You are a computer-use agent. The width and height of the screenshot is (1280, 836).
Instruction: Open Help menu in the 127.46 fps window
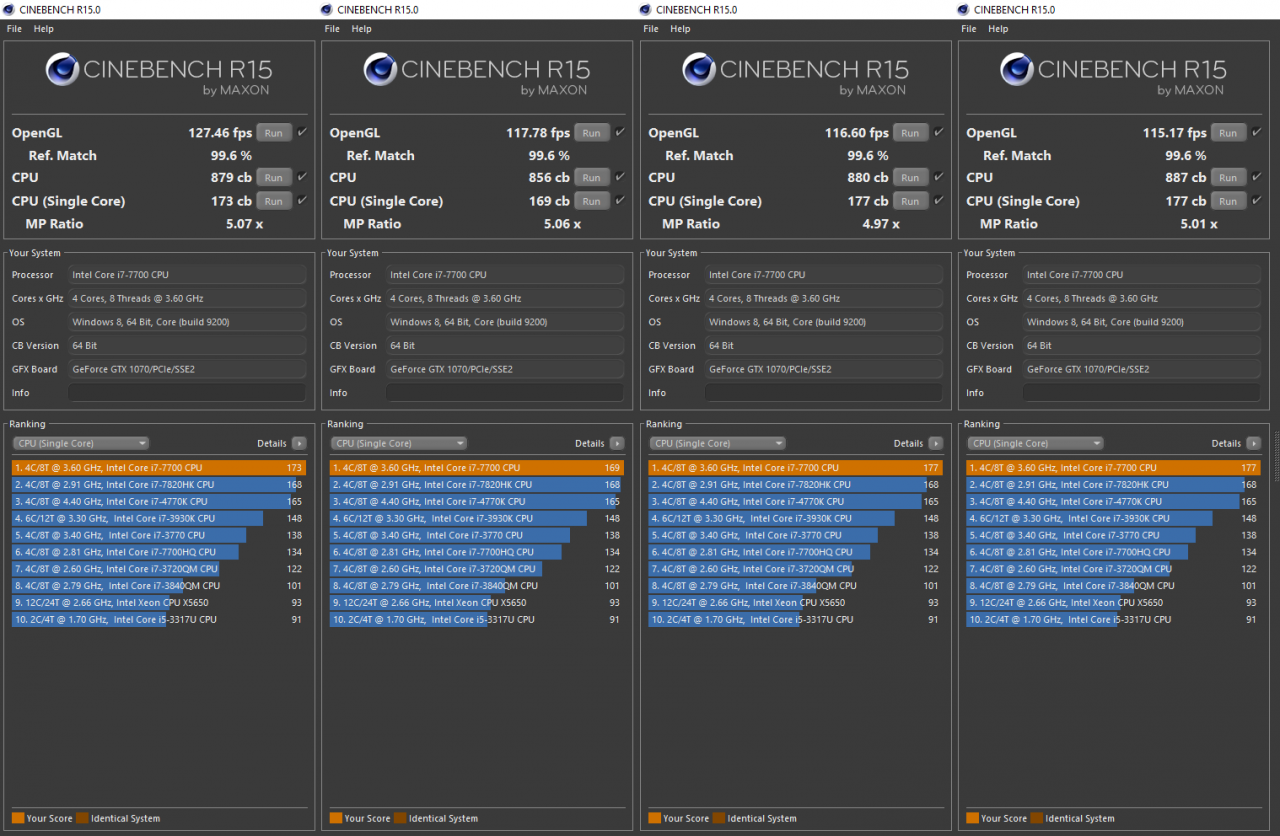(44, 29)
